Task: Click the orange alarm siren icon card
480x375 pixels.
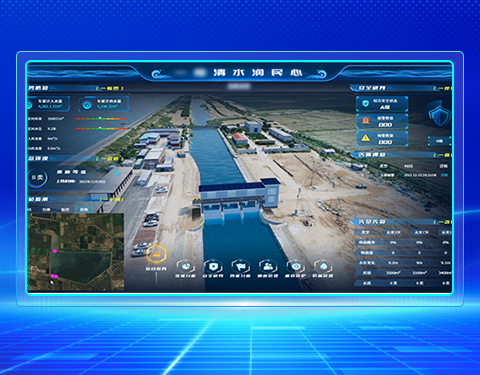Action: tap(382, 121)
